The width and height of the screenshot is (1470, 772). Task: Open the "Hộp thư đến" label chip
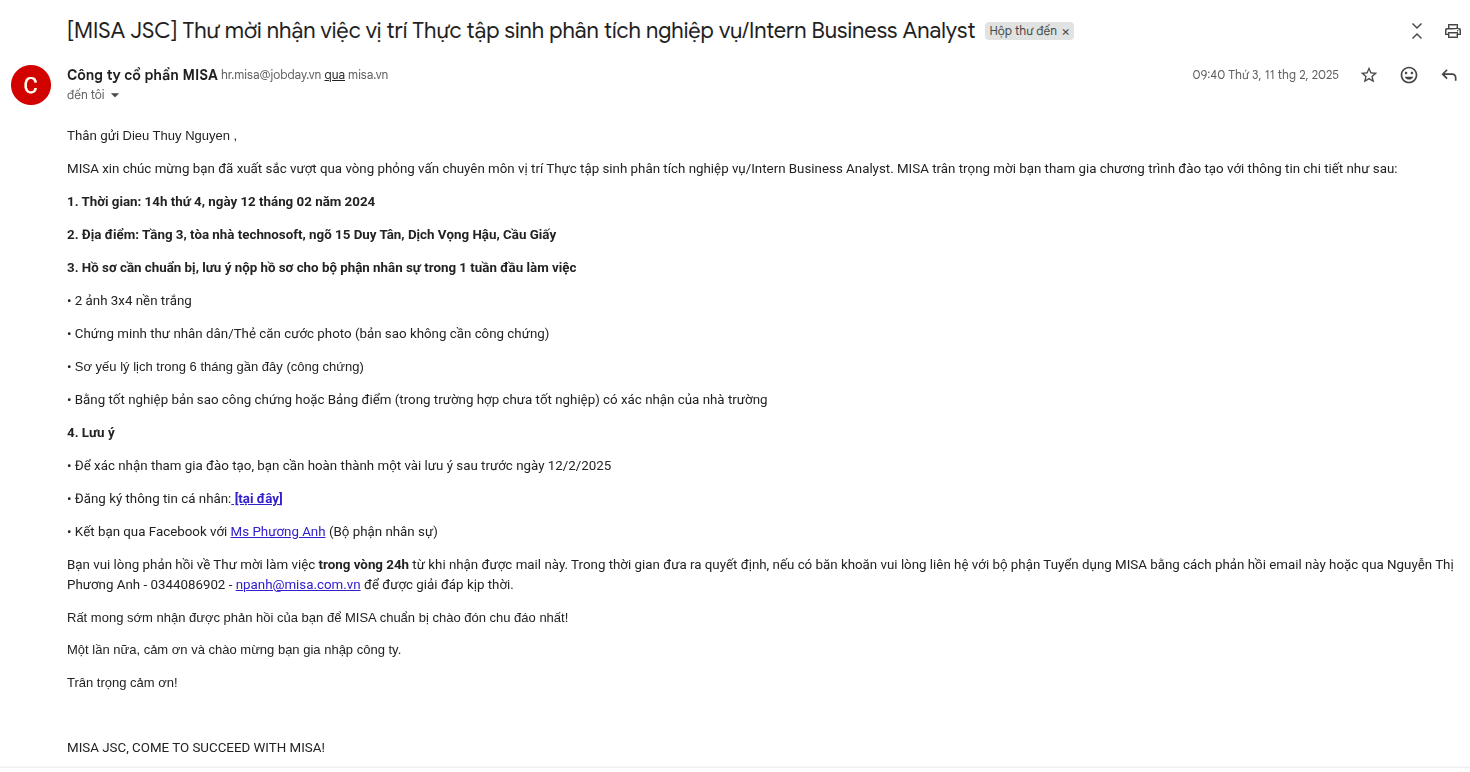point(1022,31)
